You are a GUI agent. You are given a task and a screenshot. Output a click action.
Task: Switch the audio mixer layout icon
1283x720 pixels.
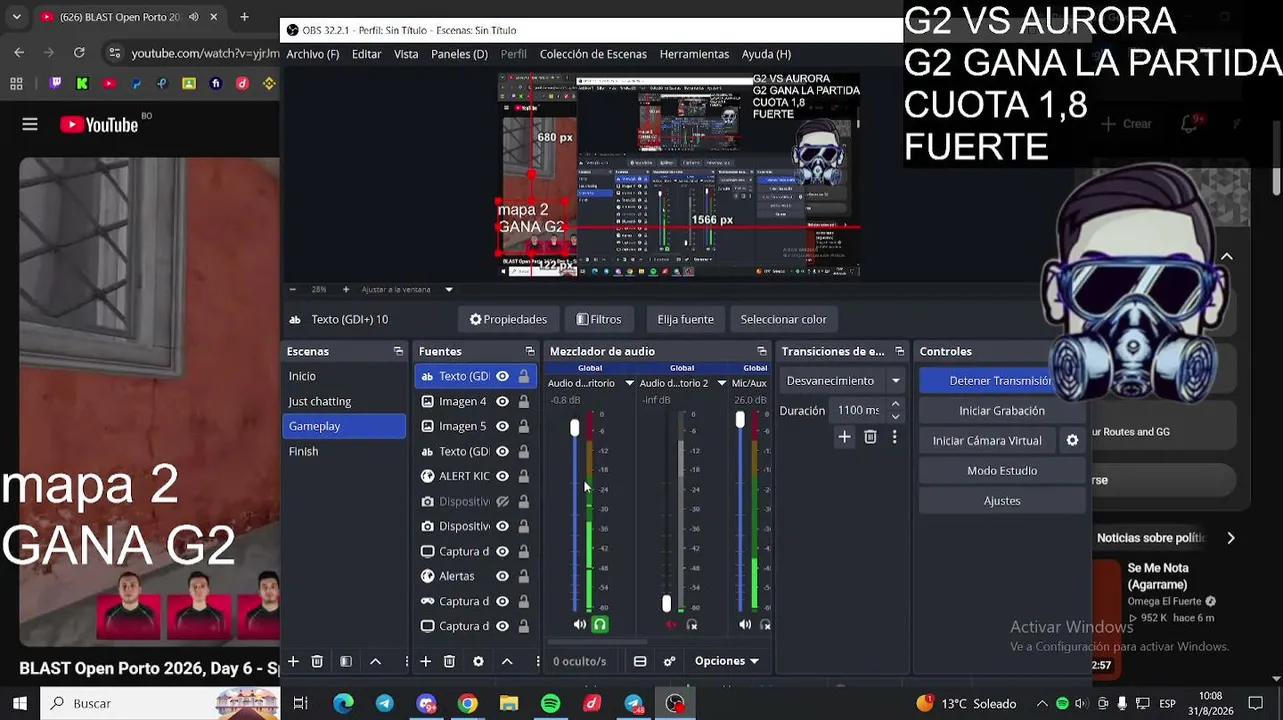(x=640, y=661)
